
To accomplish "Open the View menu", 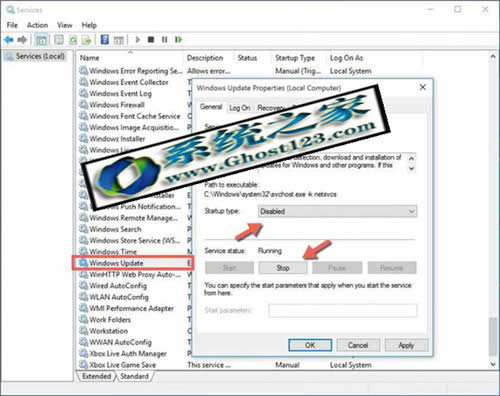I will pyautogui.click(x=64, y=25).
